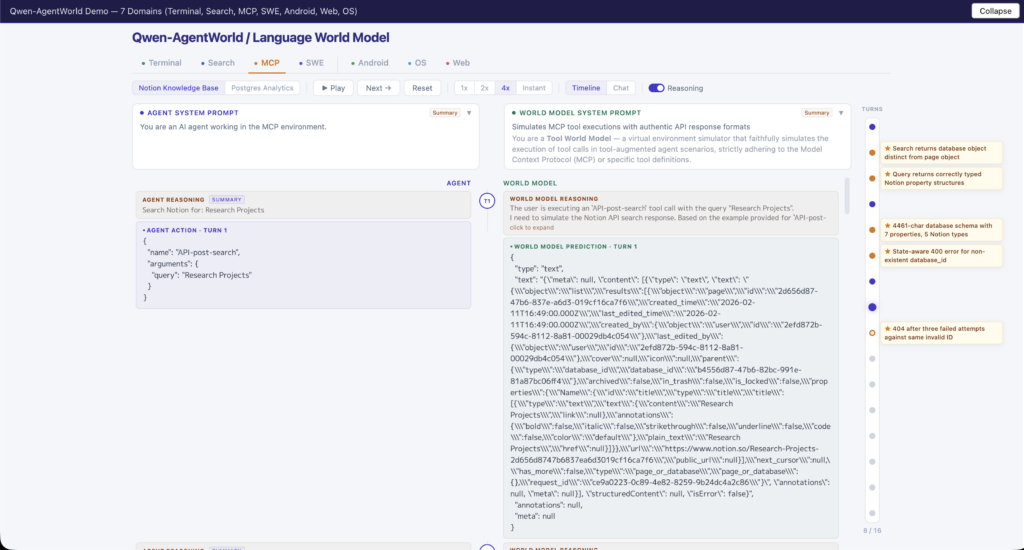1024x550 pixels.
Task: Toggle the Reasoning switch
Action: coord(656,88)
